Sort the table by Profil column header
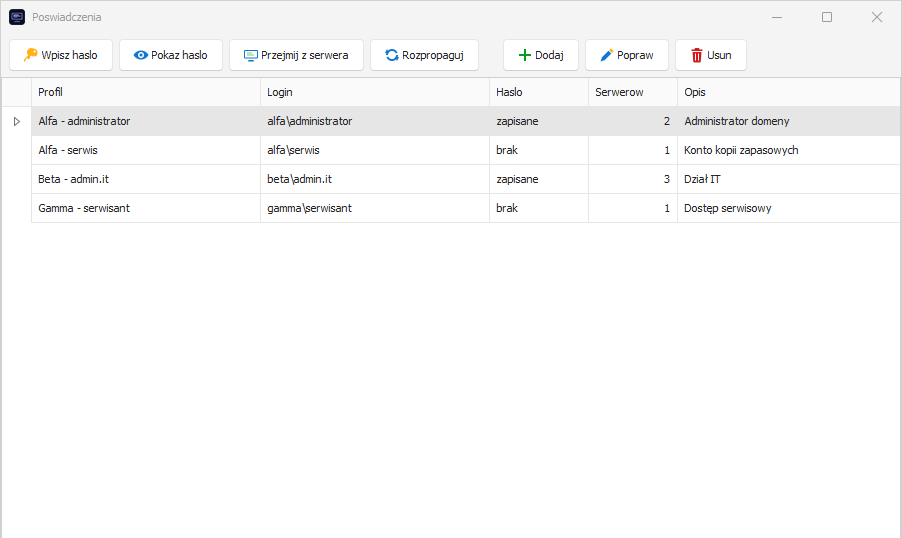The image size is (902, 538). point(146,92)
